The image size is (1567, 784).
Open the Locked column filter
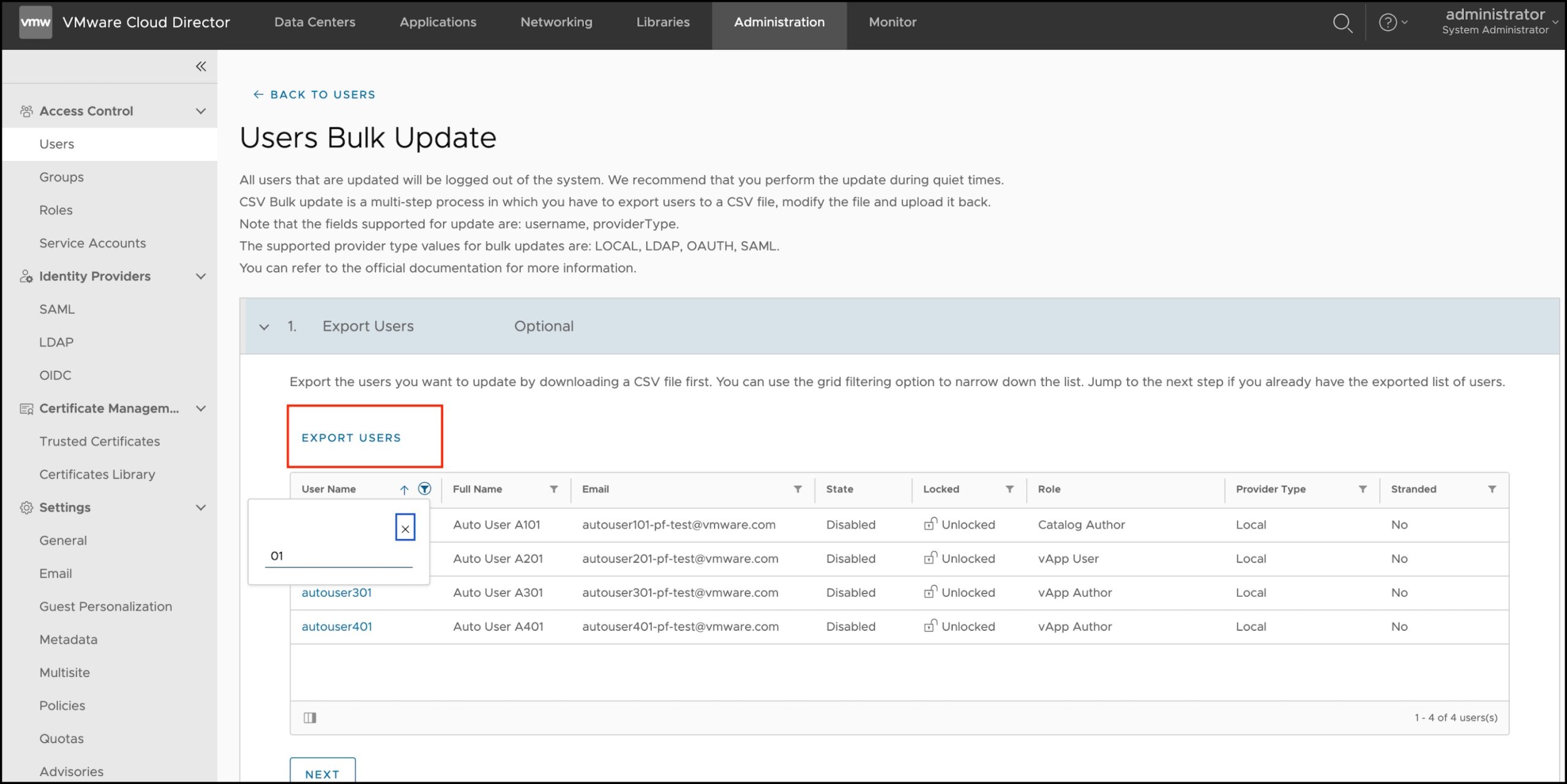[x=1009, y=489]
